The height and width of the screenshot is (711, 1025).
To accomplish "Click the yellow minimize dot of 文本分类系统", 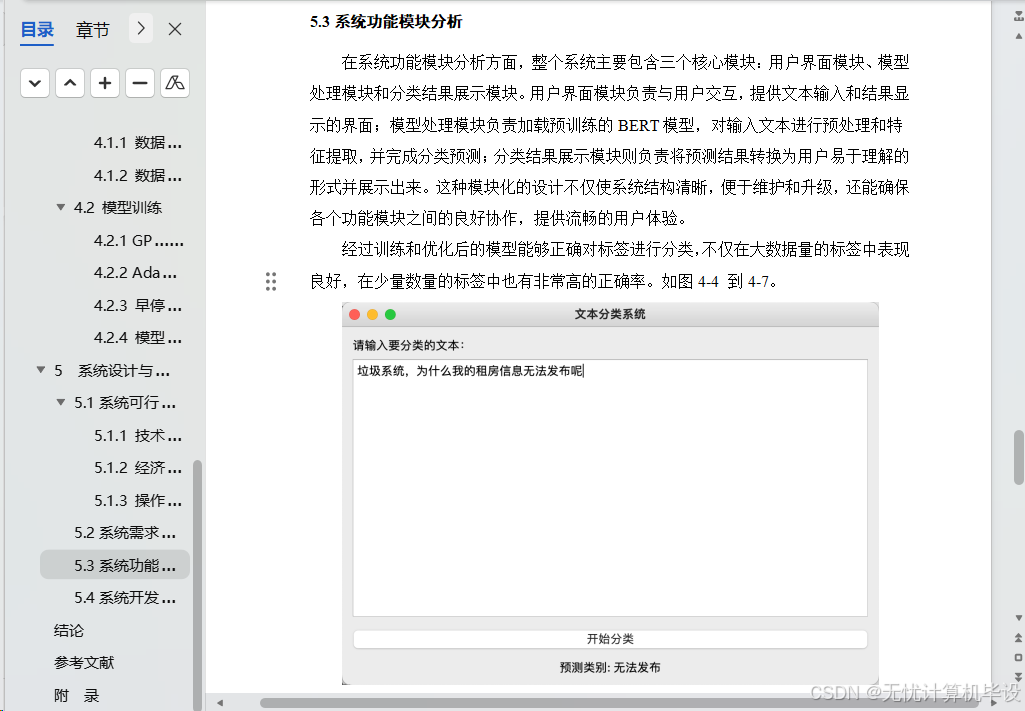I will 373,314.
